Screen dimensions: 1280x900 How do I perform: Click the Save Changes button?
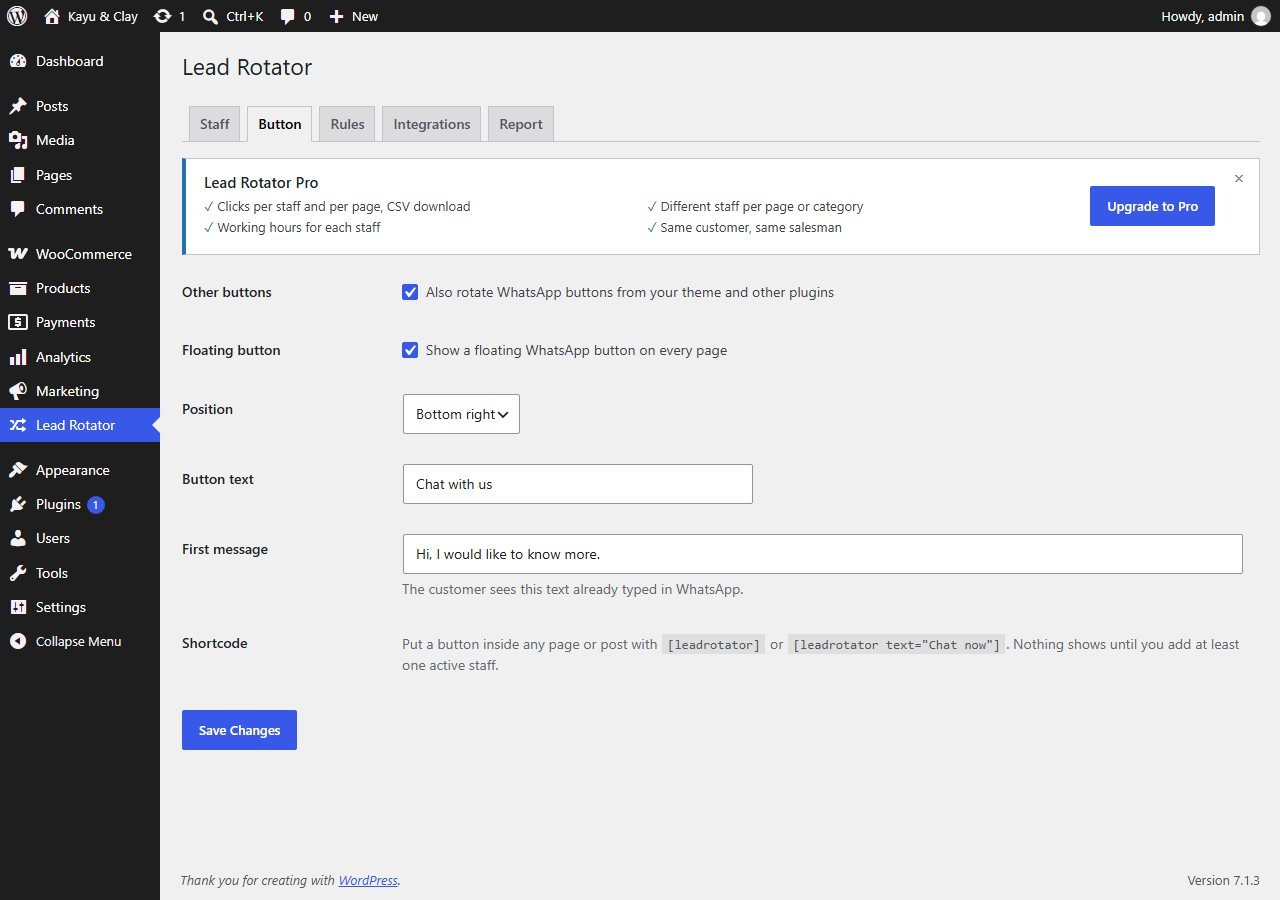(239, 730)
